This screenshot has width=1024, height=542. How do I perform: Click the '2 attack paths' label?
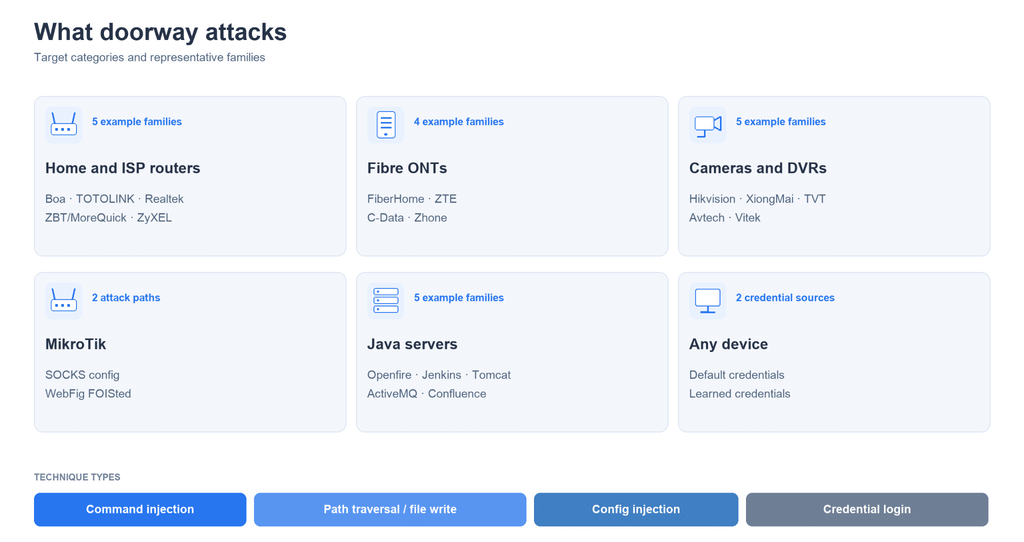[x=126, y=298]
